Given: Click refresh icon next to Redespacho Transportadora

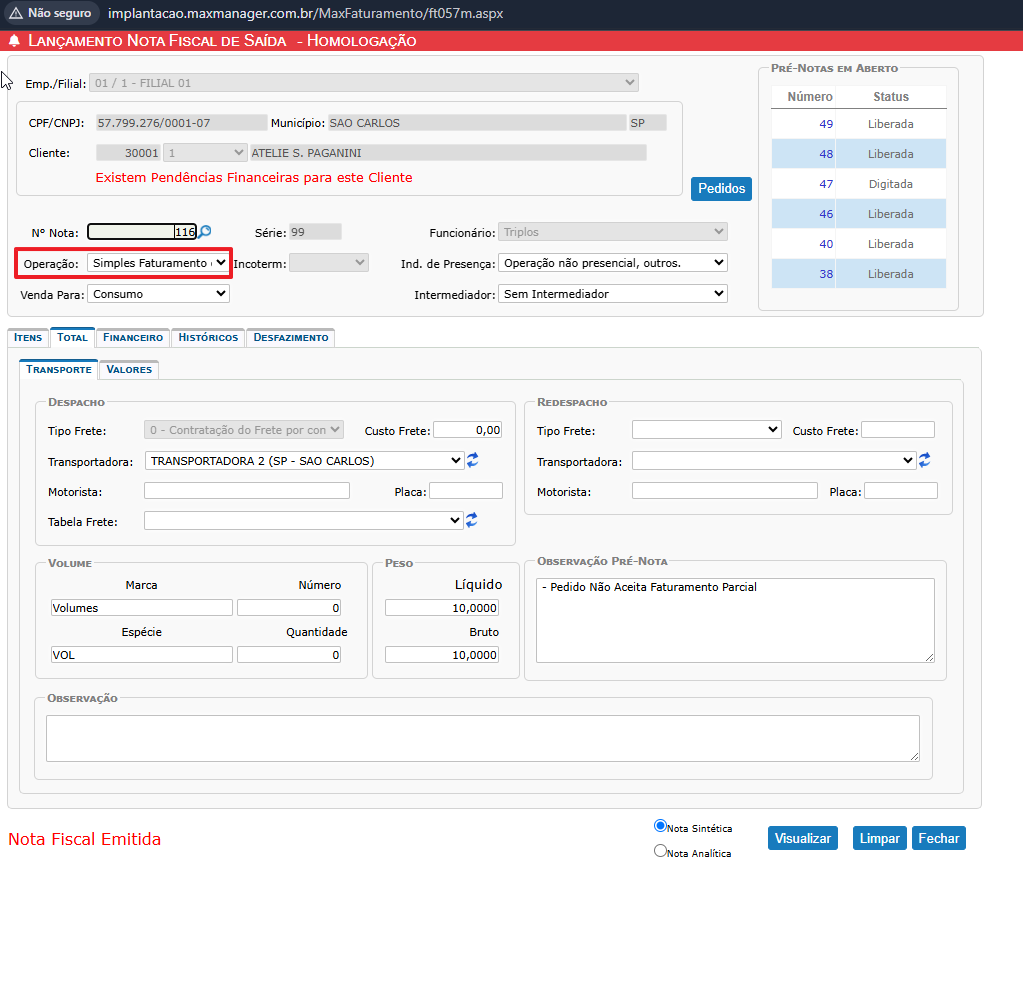Looking at the screenshot, I should [x=925, y=460].
